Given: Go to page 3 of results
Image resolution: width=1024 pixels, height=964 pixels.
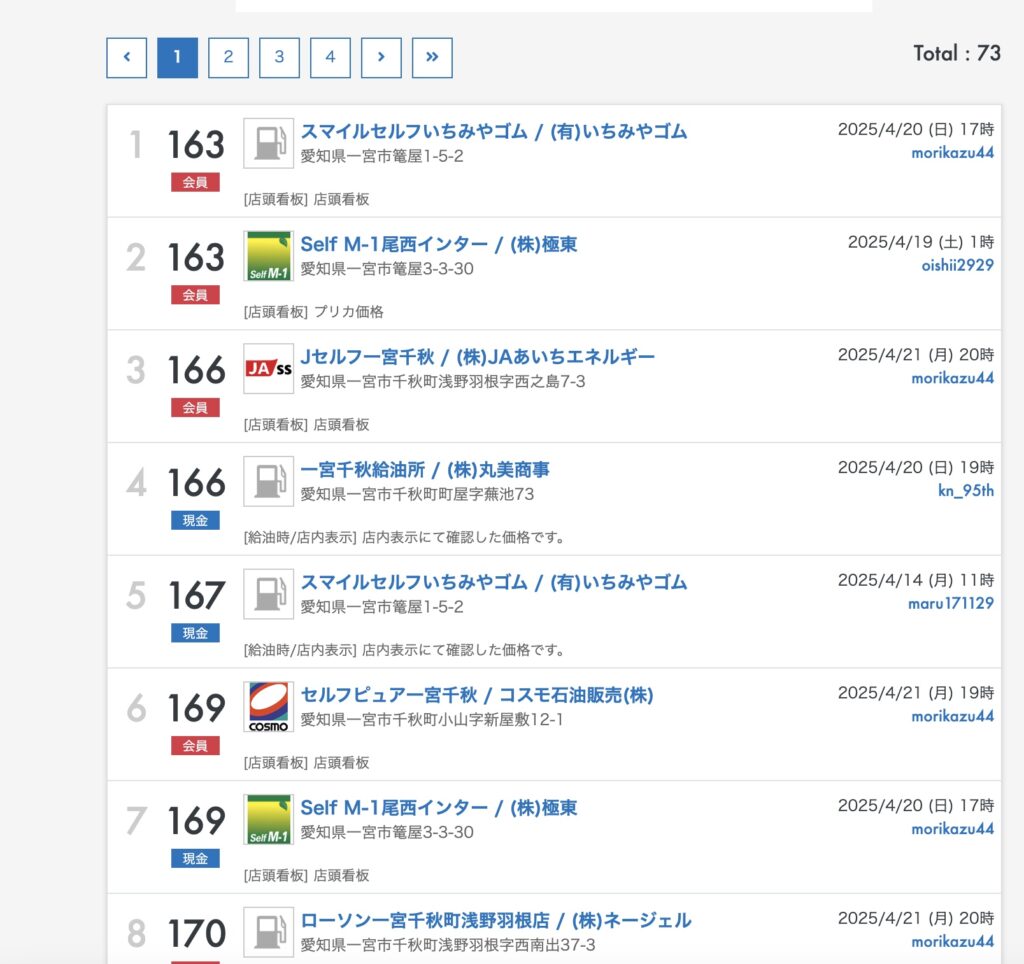Looking at the screenshot, I should tap(280, 57).
